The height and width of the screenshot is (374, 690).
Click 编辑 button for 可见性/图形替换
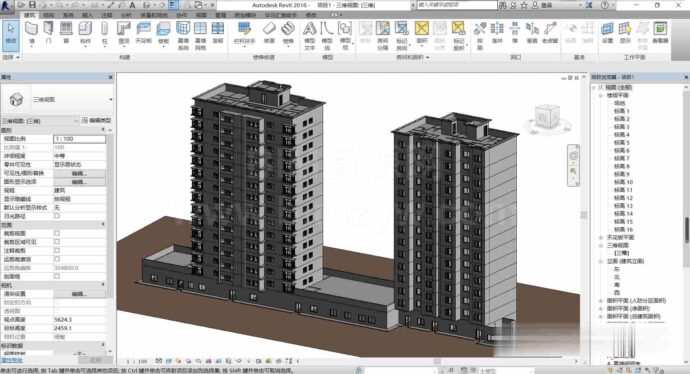79,173
